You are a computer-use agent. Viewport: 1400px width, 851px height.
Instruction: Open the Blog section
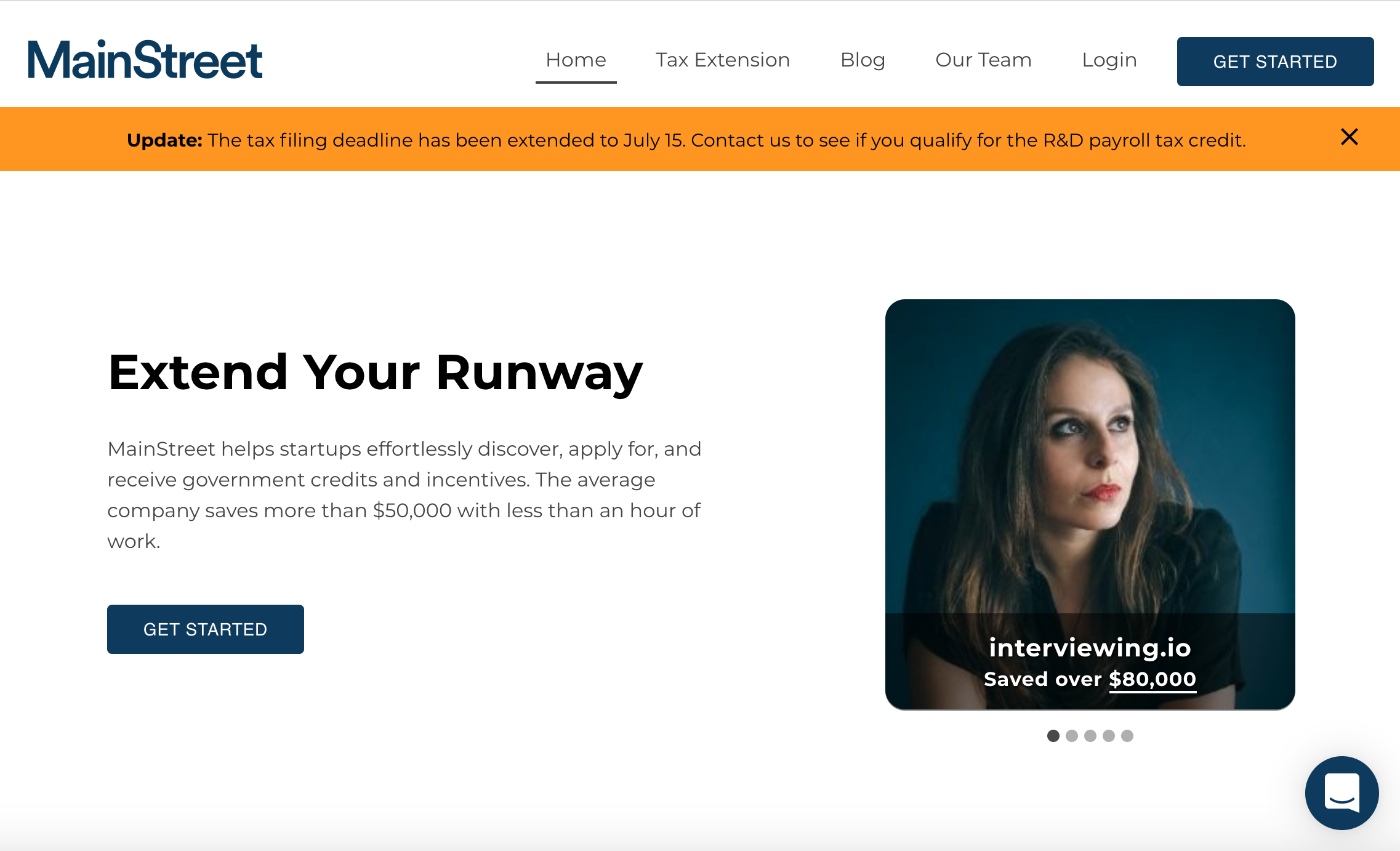863,60
